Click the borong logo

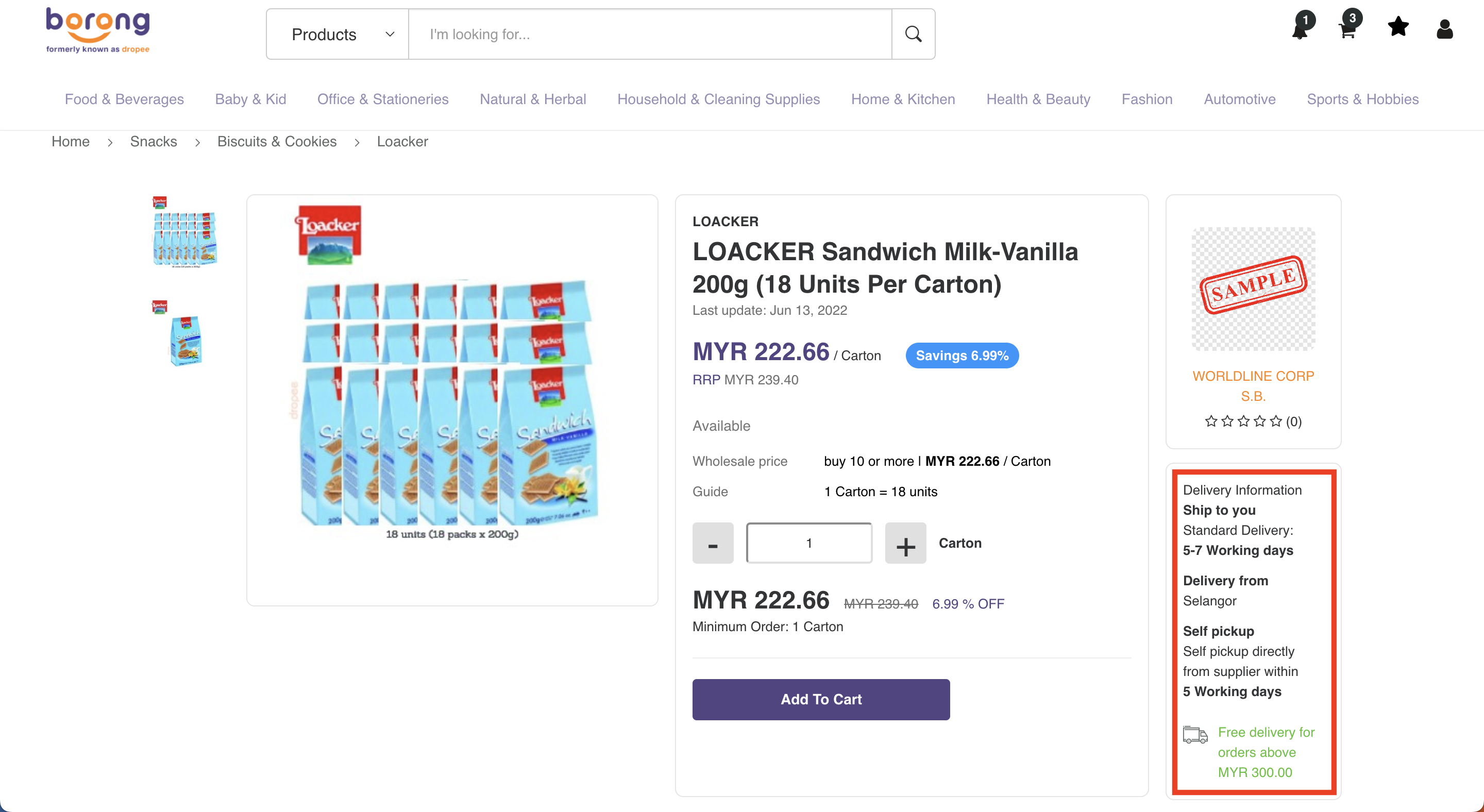tap(98, 30)
